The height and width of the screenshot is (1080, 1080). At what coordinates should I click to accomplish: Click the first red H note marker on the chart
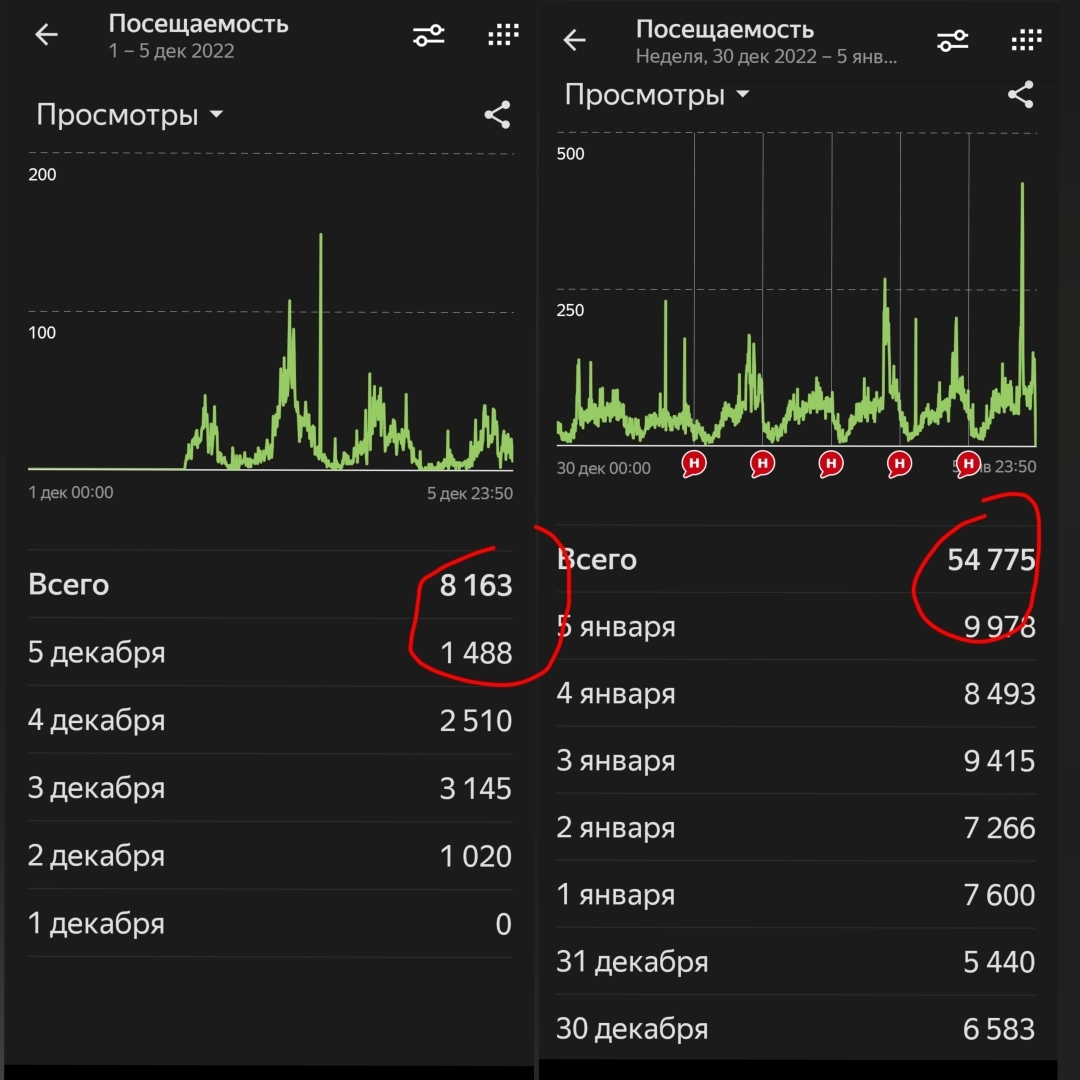click(694, 463)
